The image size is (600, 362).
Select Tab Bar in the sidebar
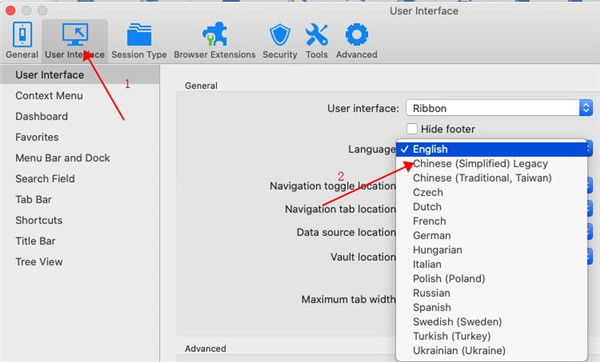(x=80, y=199)
